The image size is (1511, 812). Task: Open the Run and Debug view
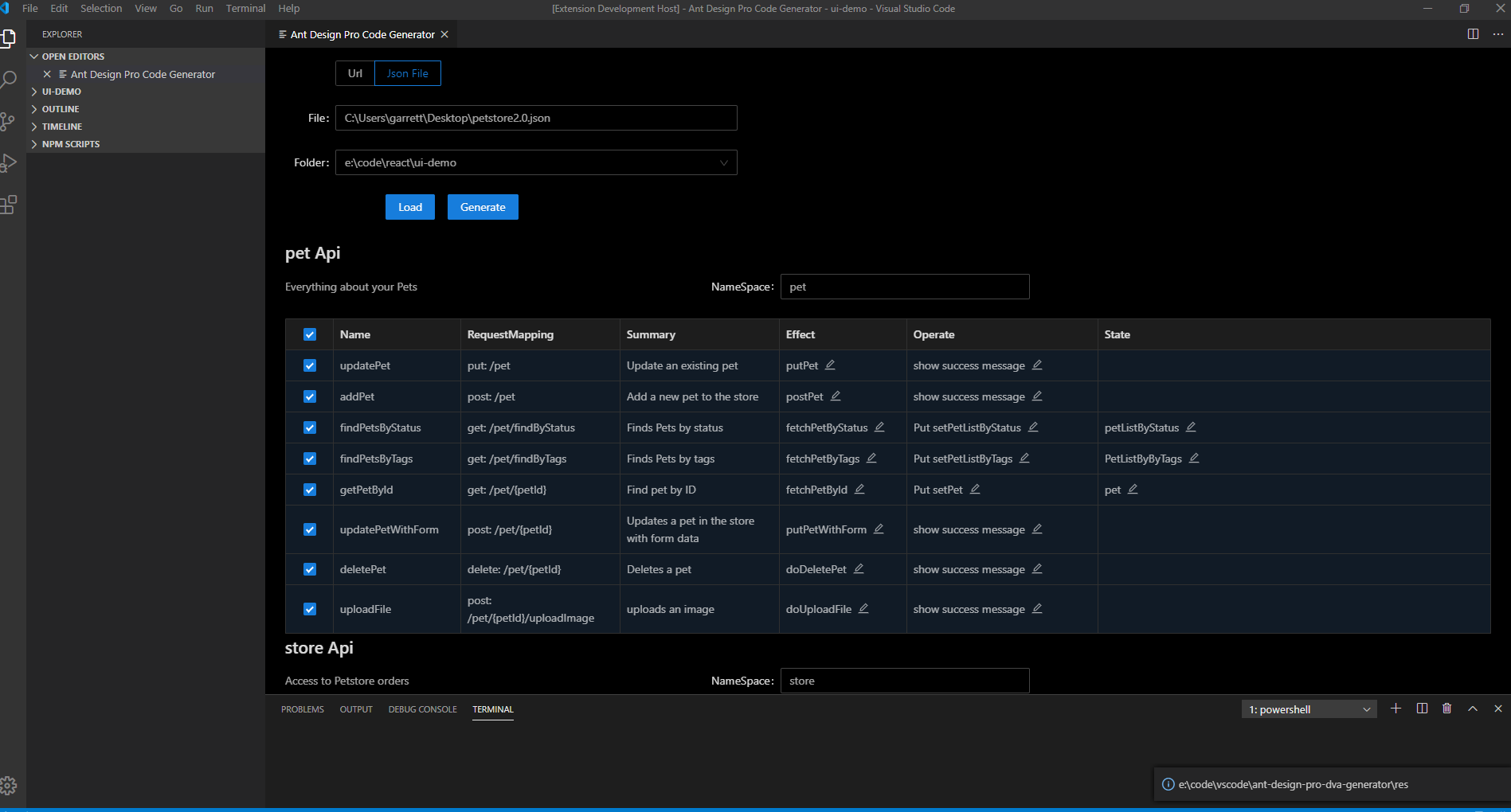coord(8,162)
